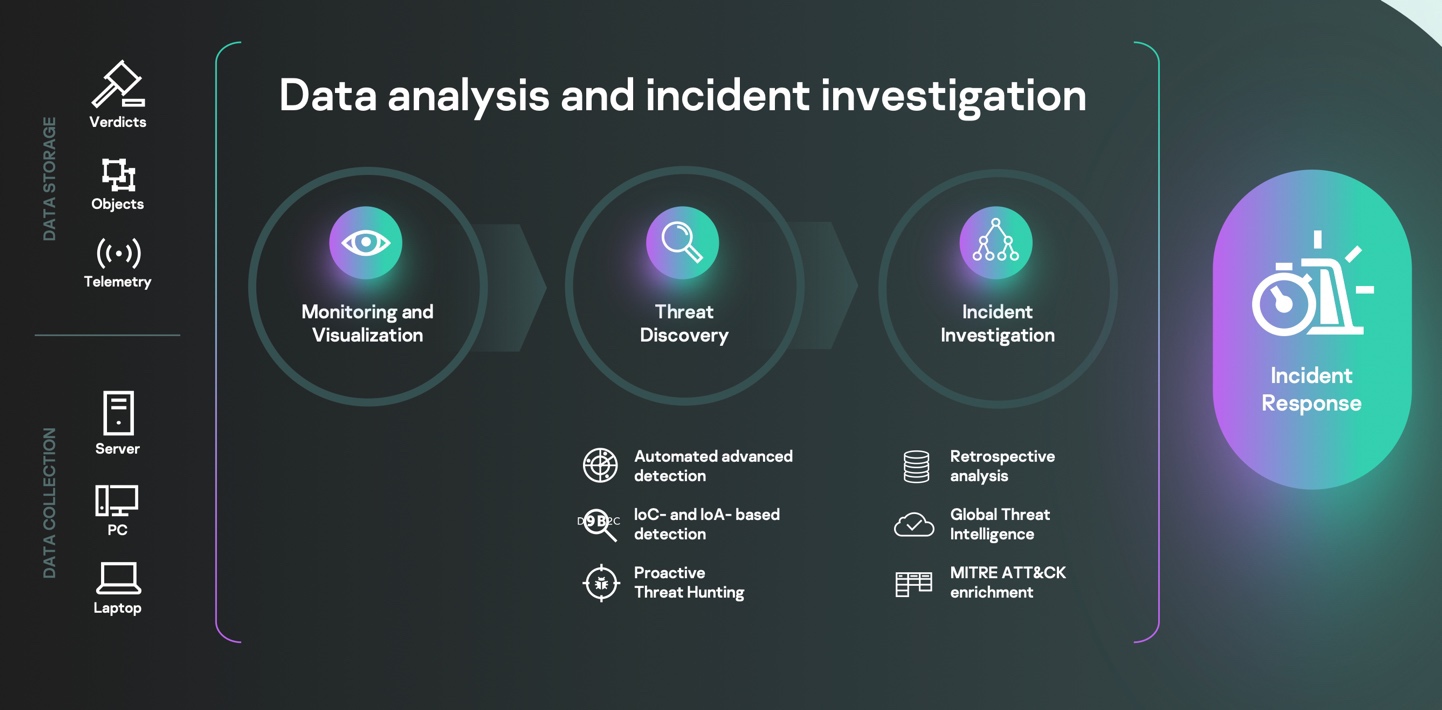Click the DATA STORAGE vertical label
The width and height of the screenshot is (1442, 710).
49,179
